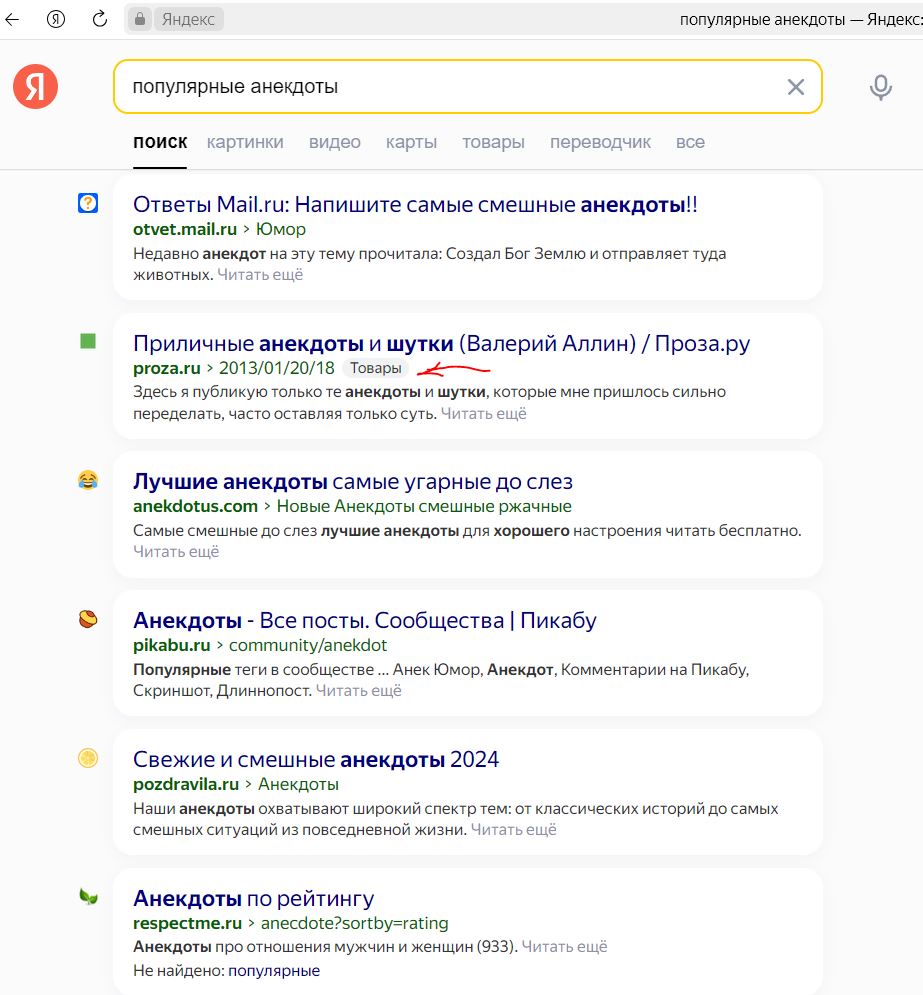Clear the search query with the X icon
Screen dimensions: 923x995
pyautogui.click(x=795, y=87)
